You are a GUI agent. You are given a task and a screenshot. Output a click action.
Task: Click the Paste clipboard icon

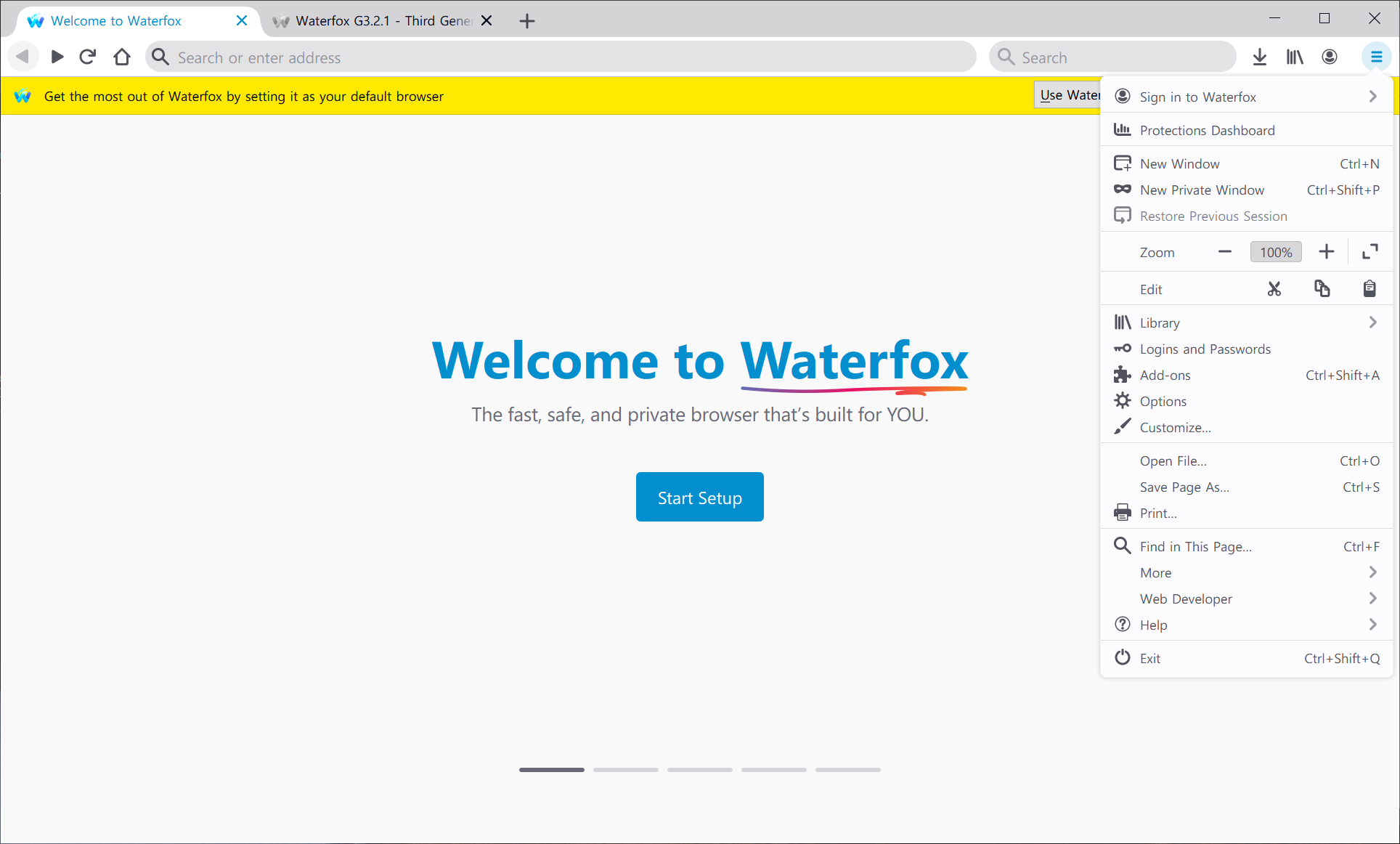coord(1370,289)
